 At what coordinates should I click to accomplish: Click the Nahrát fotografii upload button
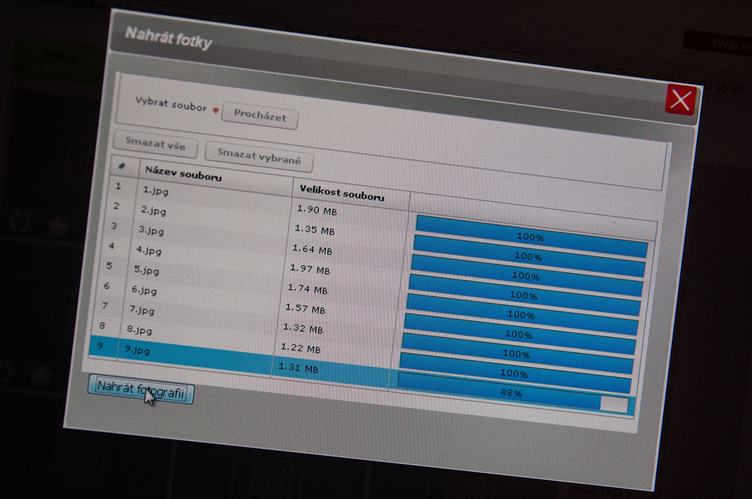coord(141,390)
